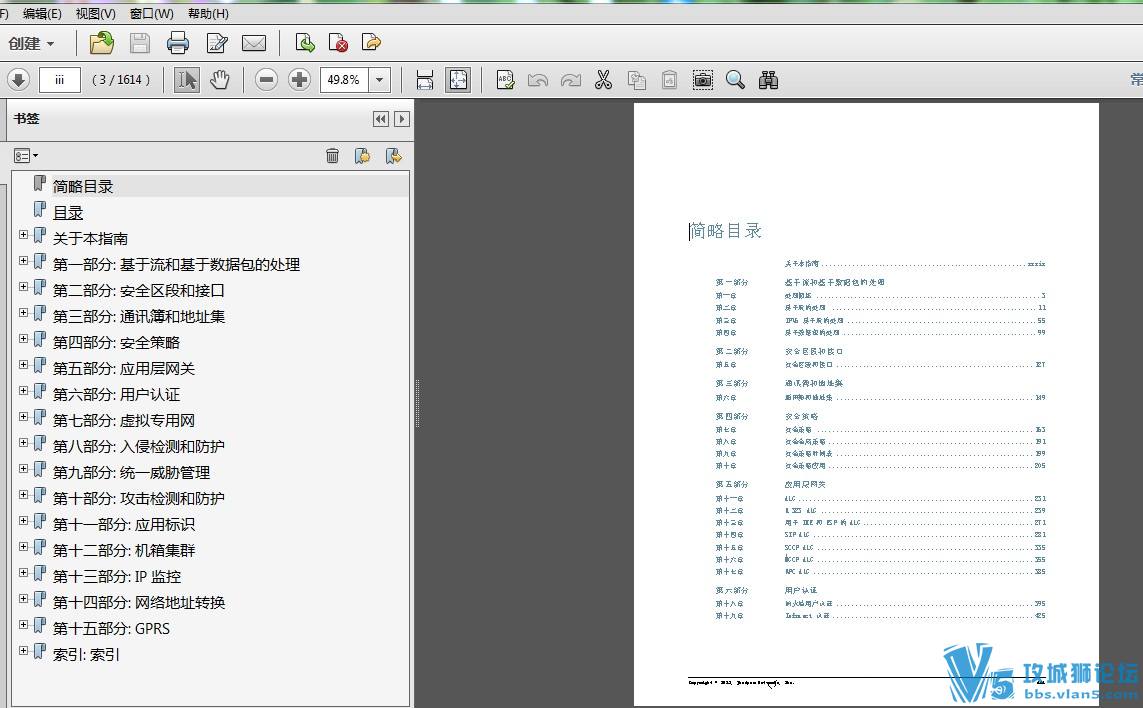This screenshot has width=1143, height=708.
Task: Select the Hand tool in the toolbar
Action: pyautogui.click(x=220, y=79)
